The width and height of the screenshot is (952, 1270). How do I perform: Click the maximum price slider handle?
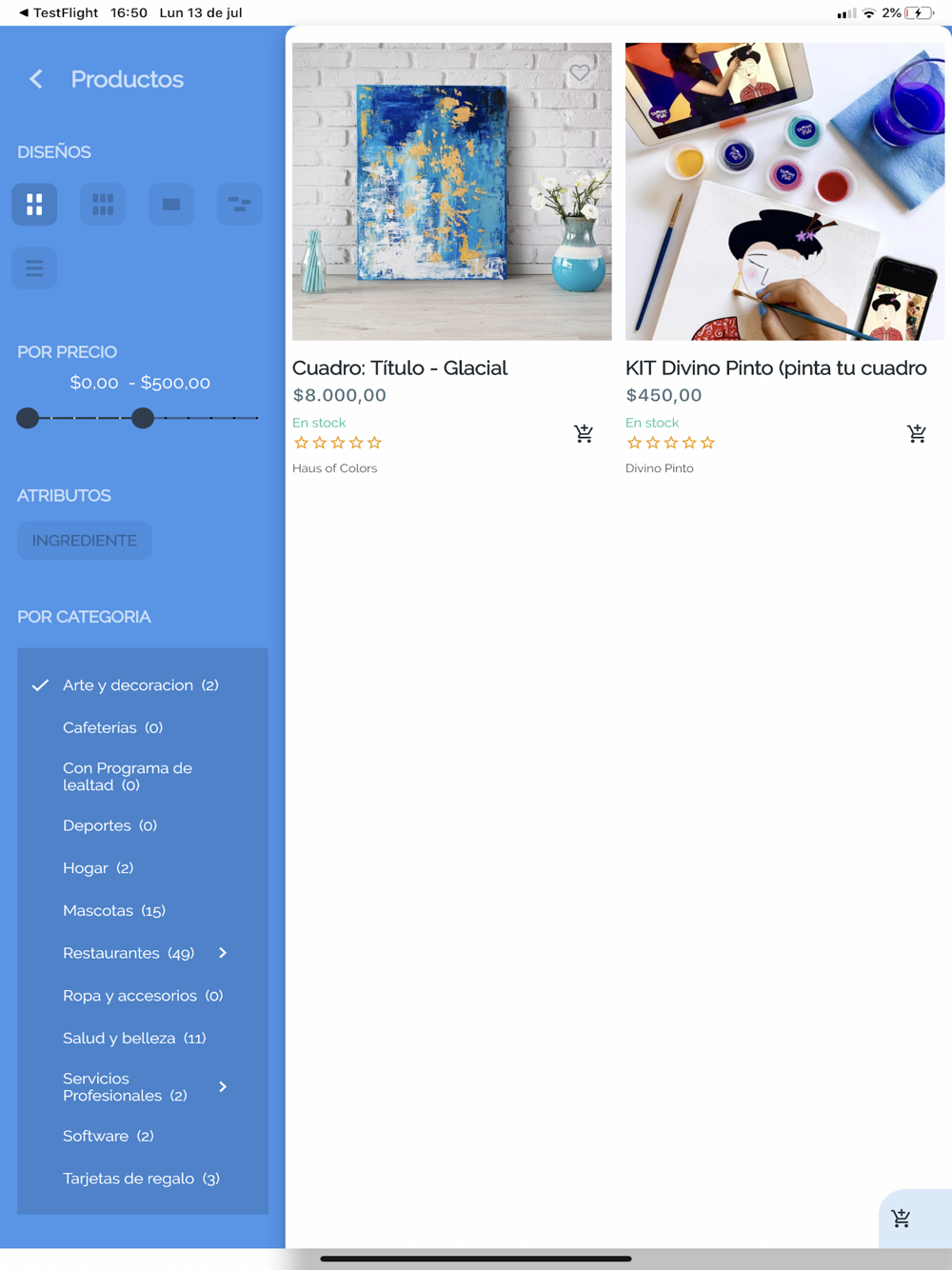(143, 418)
